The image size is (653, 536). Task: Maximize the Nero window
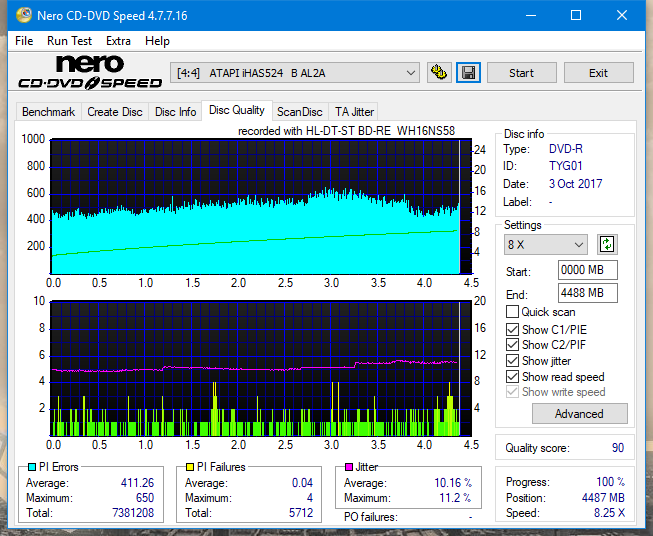pyautogui.click(x=576, y=15)
